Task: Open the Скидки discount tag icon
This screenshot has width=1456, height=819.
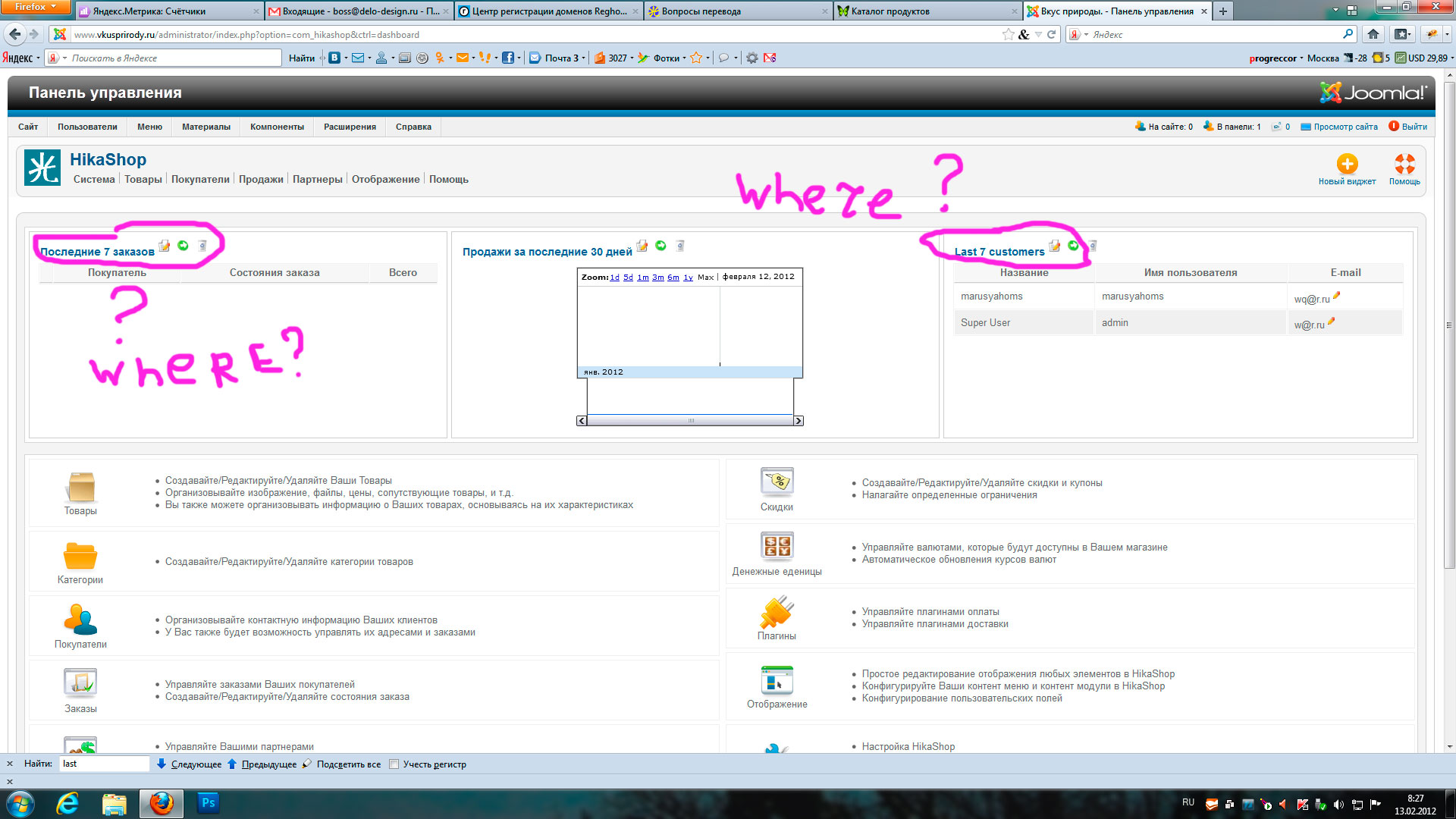Action: tap(777, 482)
